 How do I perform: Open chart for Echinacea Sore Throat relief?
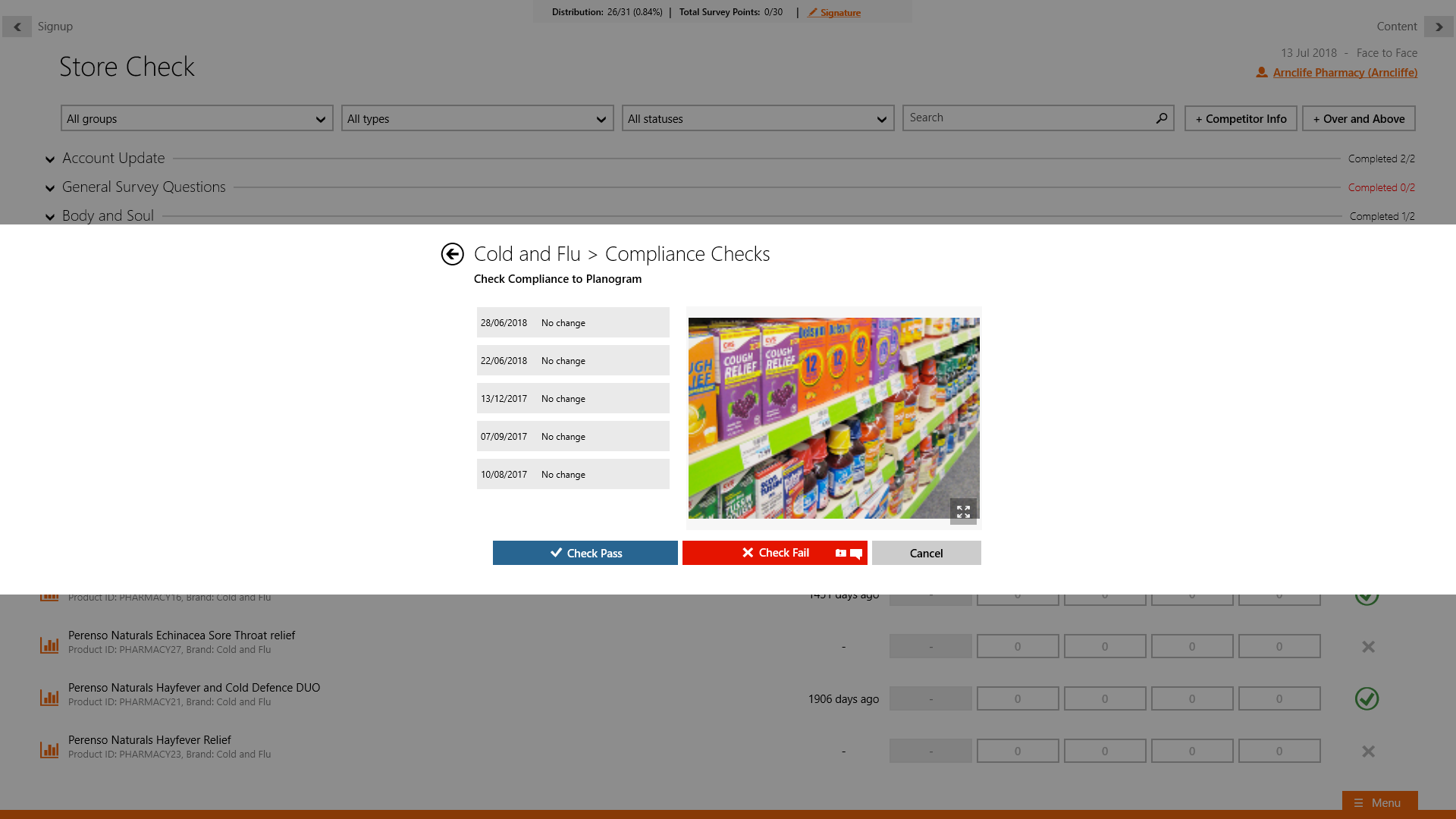coord(49,645)
